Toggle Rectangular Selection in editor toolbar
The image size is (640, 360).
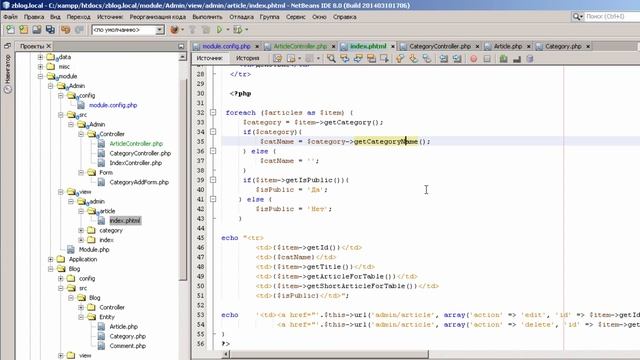pyautogui.click(x=384, y=59)
